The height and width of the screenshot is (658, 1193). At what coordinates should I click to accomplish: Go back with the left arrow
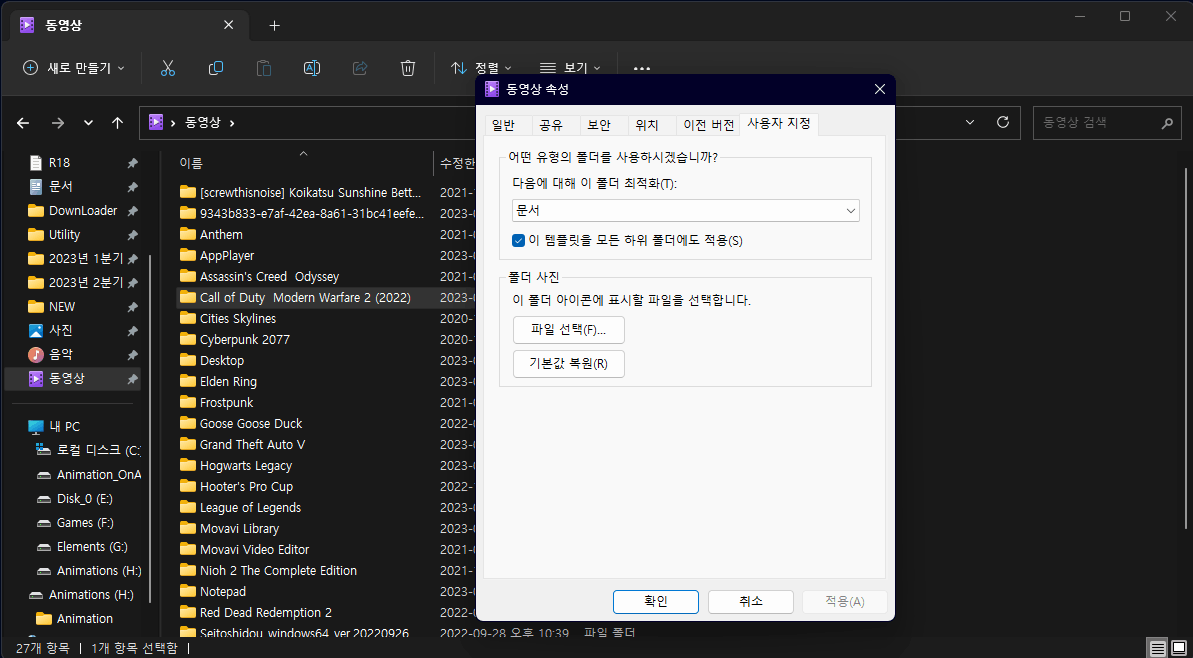pos(23,122)
